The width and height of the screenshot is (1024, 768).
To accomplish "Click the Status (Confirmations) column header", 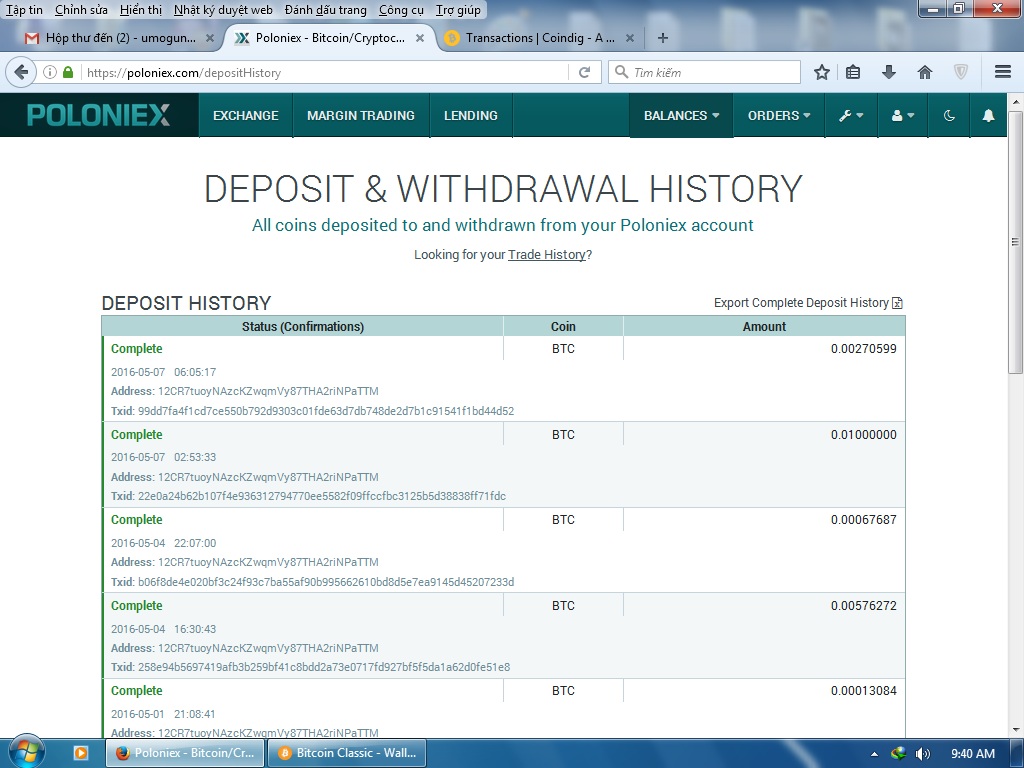I will click(x=302, y=327).
